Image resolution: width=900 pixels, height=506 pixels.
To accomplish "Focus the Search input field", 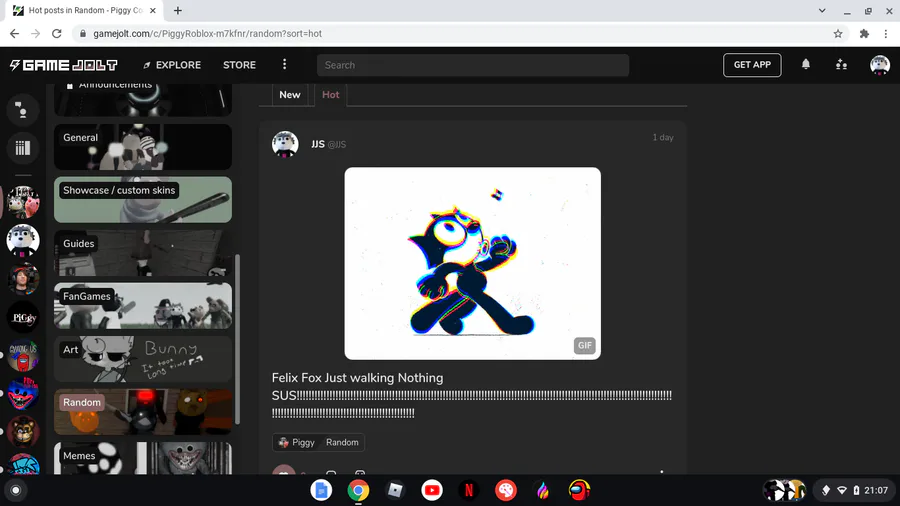I will [473, 65].
